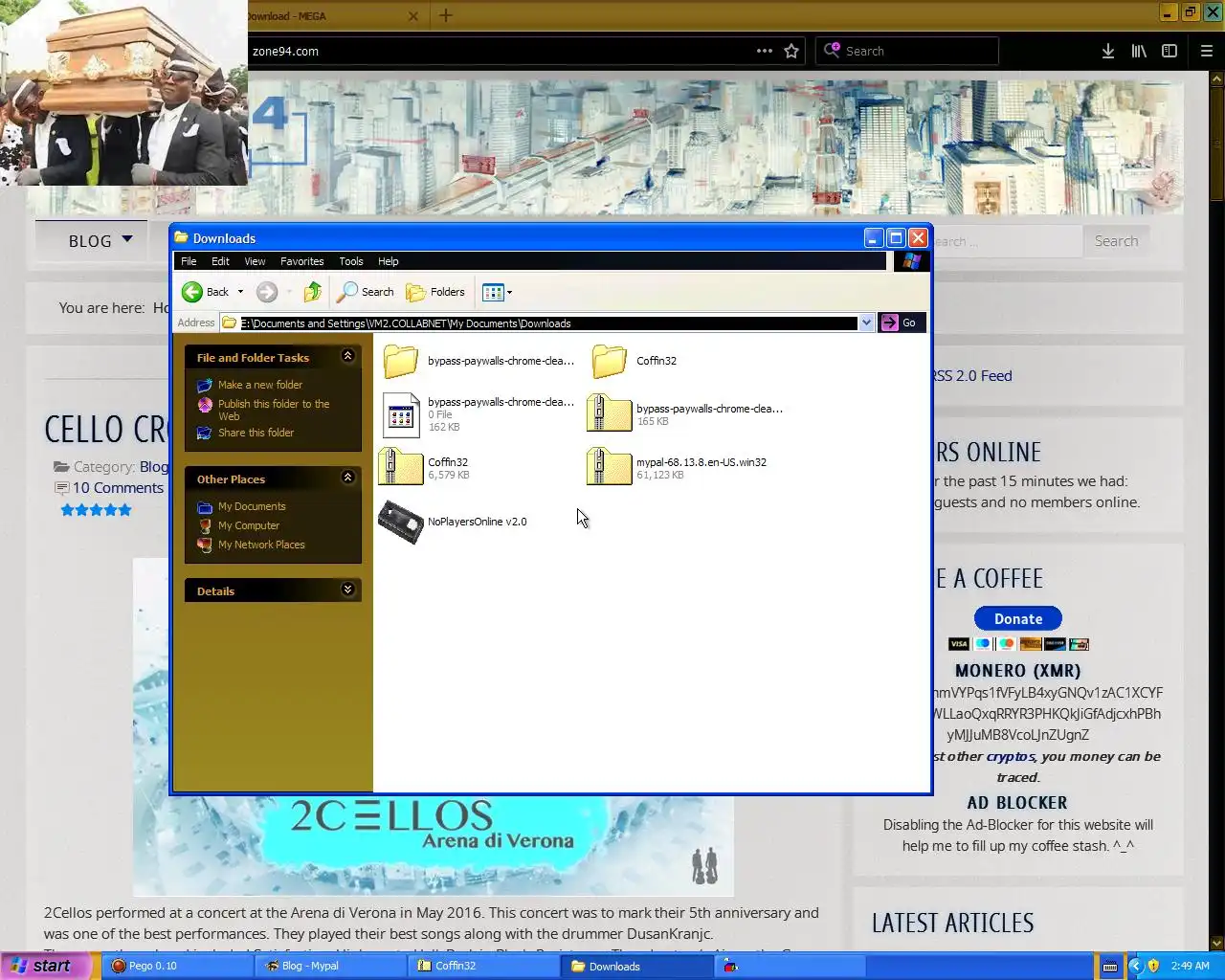The image size is (1225, 980).
Task: Select the bypass-paywalls 162 KB file
Action: tap(479, 414)
